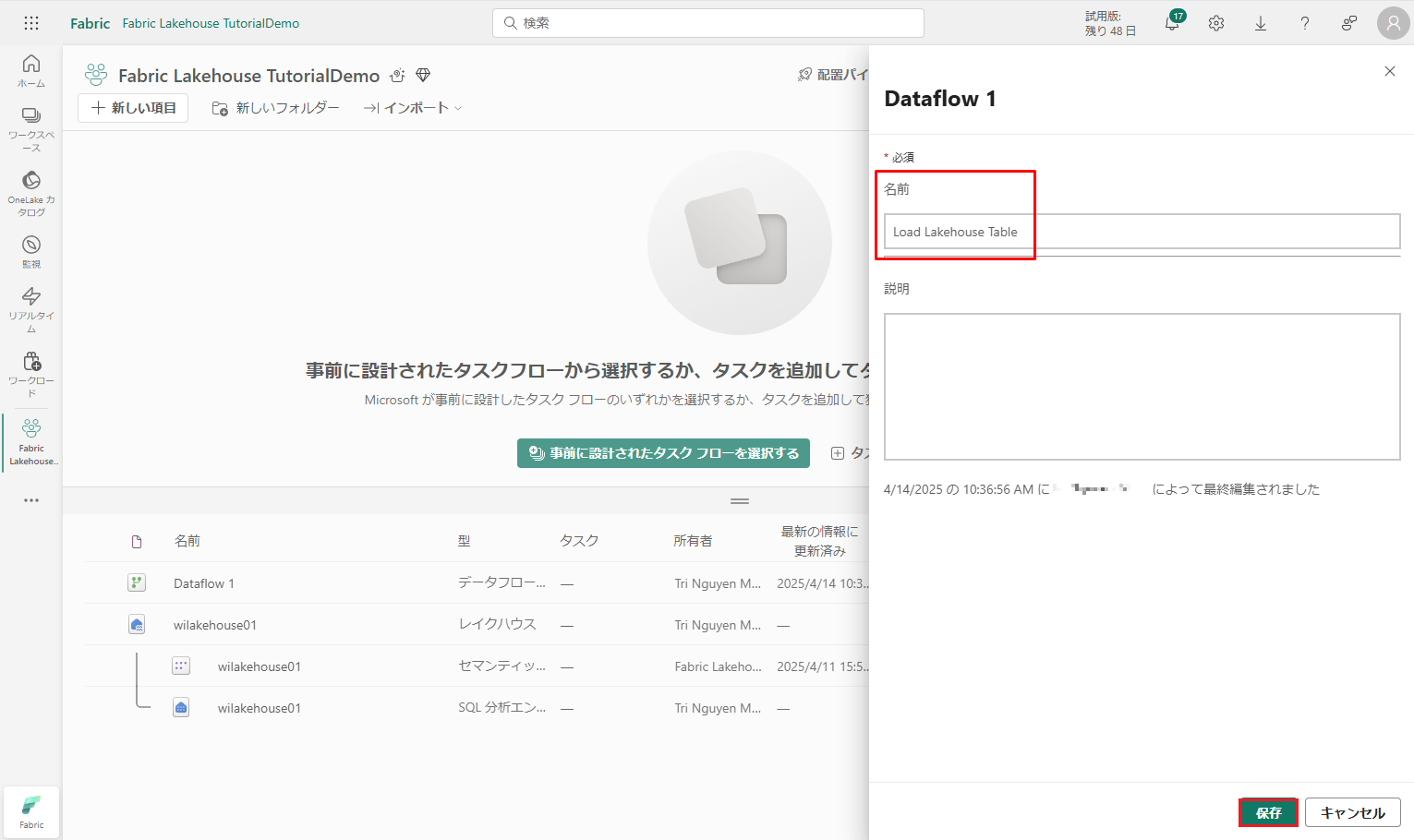Click the Help question mark icon
This screenshot has width=1414, height=840.
tap(1304, 24)
